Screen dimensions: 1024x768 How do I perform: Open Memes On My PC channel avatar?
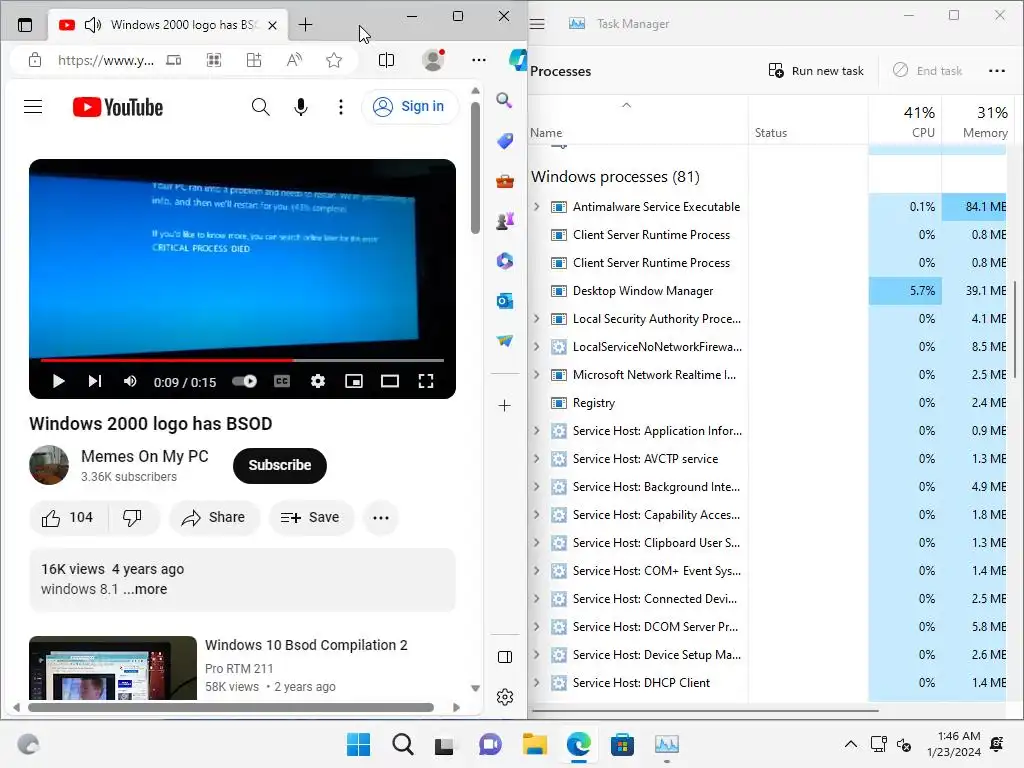(x=49, y=465)
